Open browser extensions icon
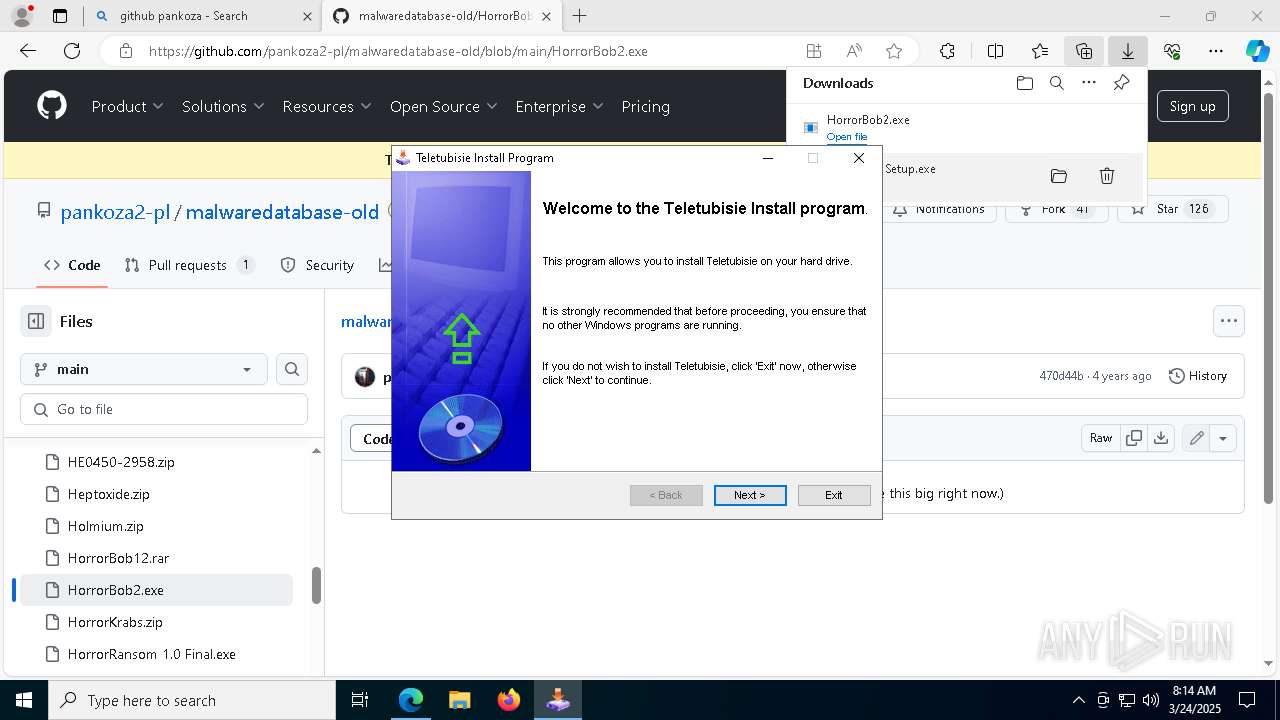The width and height of the screenshot is (1280, 720). pos(947,51)
